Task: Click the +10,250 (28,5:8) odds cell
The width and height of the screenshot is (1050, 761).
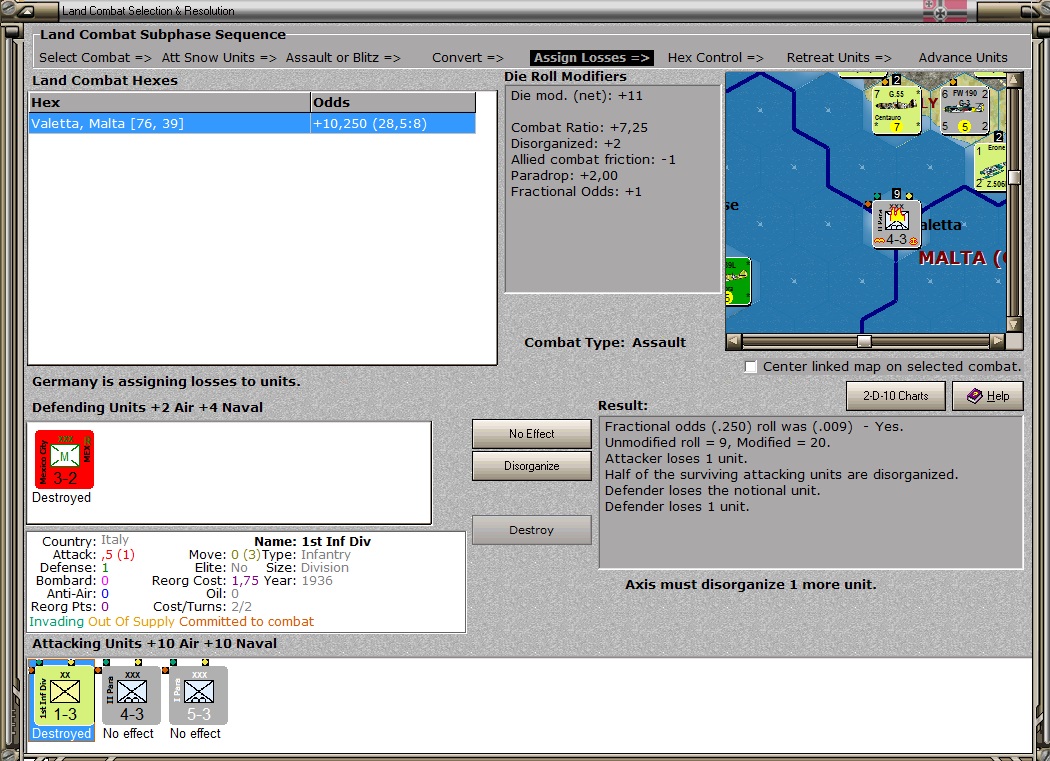Action: click(x=393, y=123)
